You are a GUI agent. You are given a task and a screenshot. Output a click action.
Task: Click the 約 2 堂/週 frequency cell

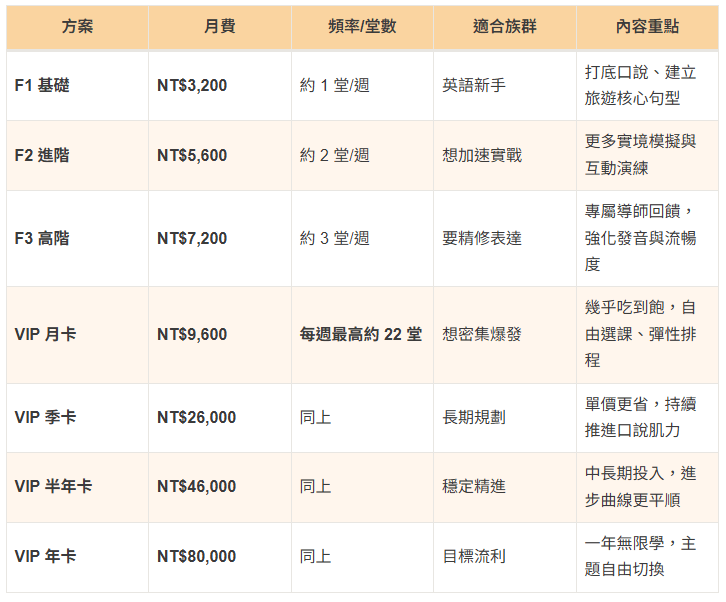click(x=334, y=156)
